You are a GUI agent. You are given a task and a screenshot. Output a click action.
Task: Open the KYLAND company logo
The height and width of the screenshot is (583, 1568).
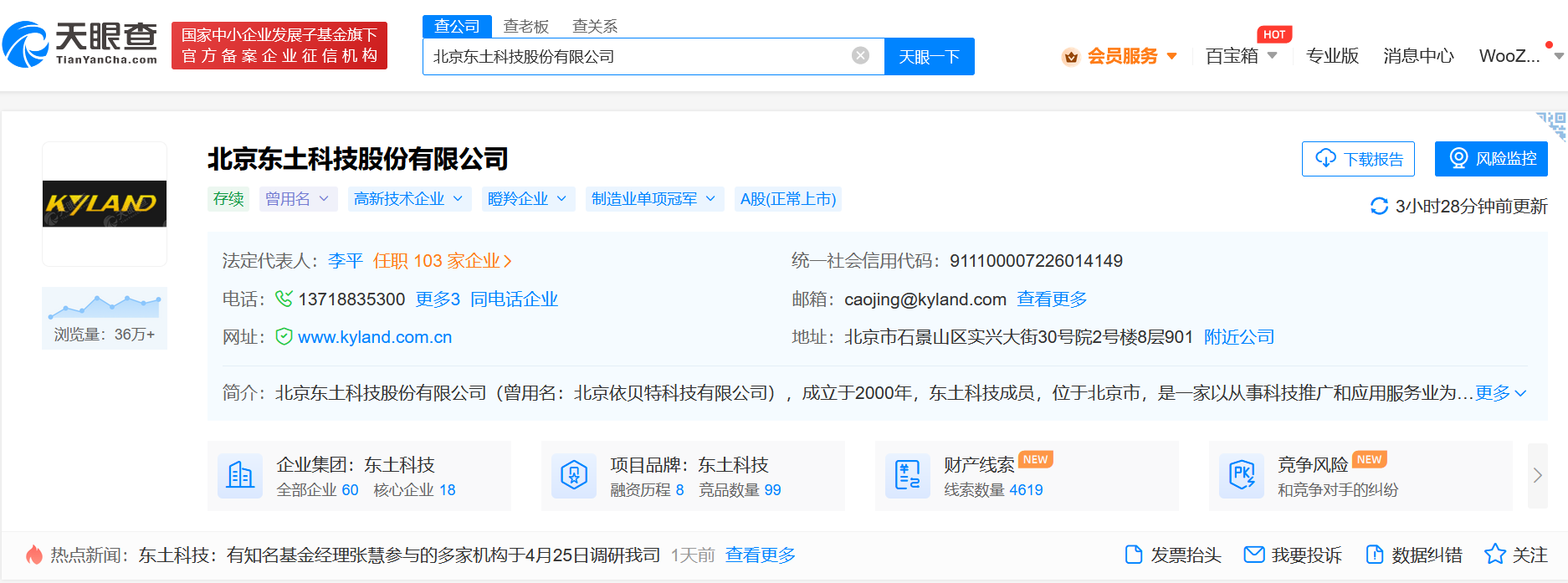105,203
